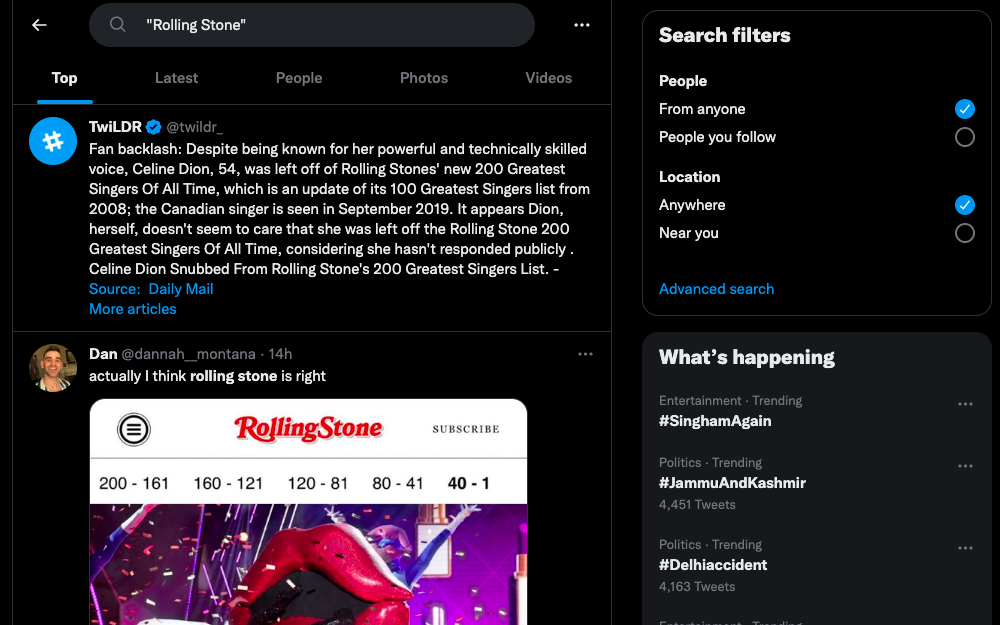This screenshot has width=1000, height=625.
Task: Switch to Videos tab
Action: 548,78
